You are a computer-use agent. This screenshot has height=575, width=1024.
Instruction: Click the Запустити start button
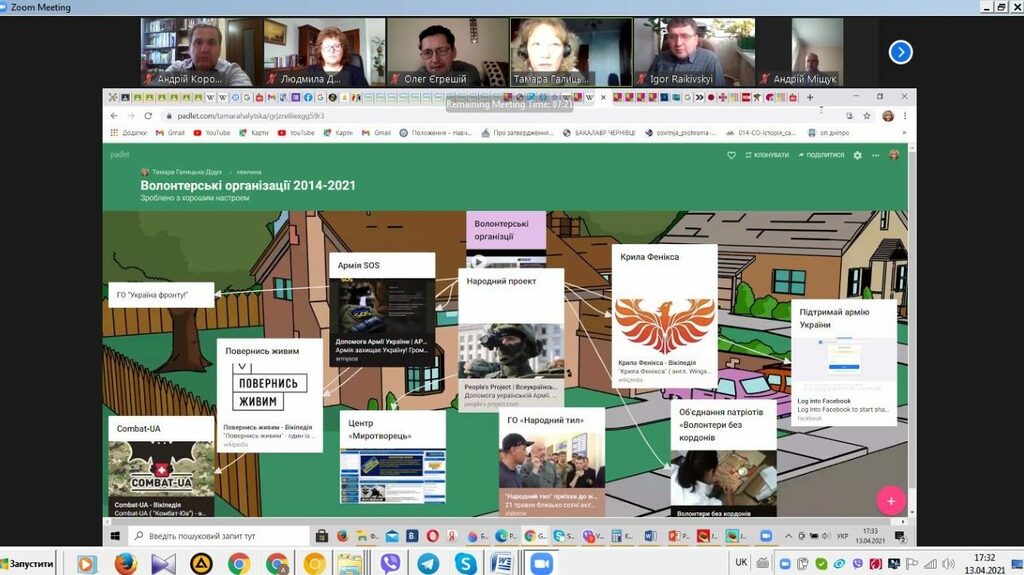[x=28, y=564]
